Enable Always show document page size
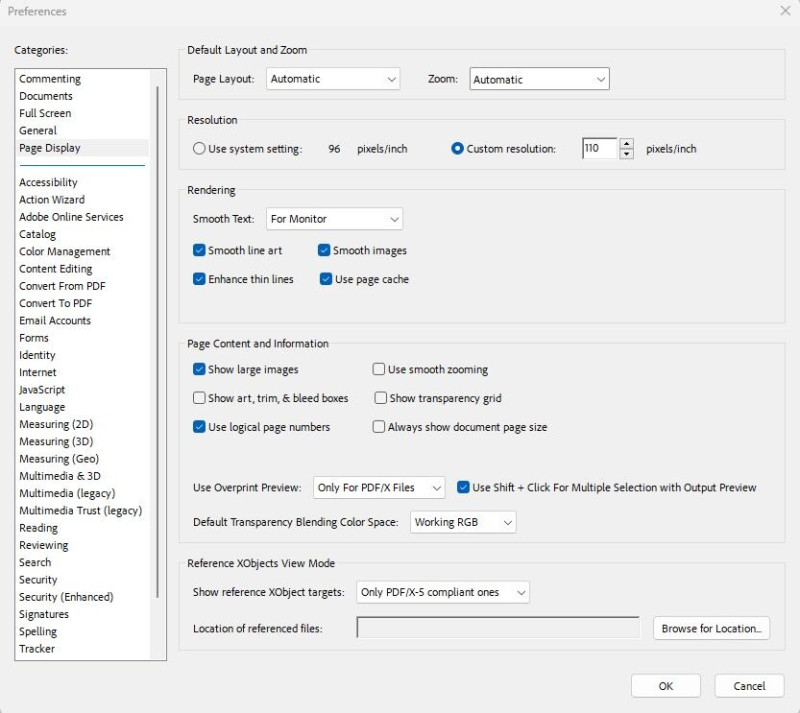Viewport: 800px width, 713px height. 379,427
